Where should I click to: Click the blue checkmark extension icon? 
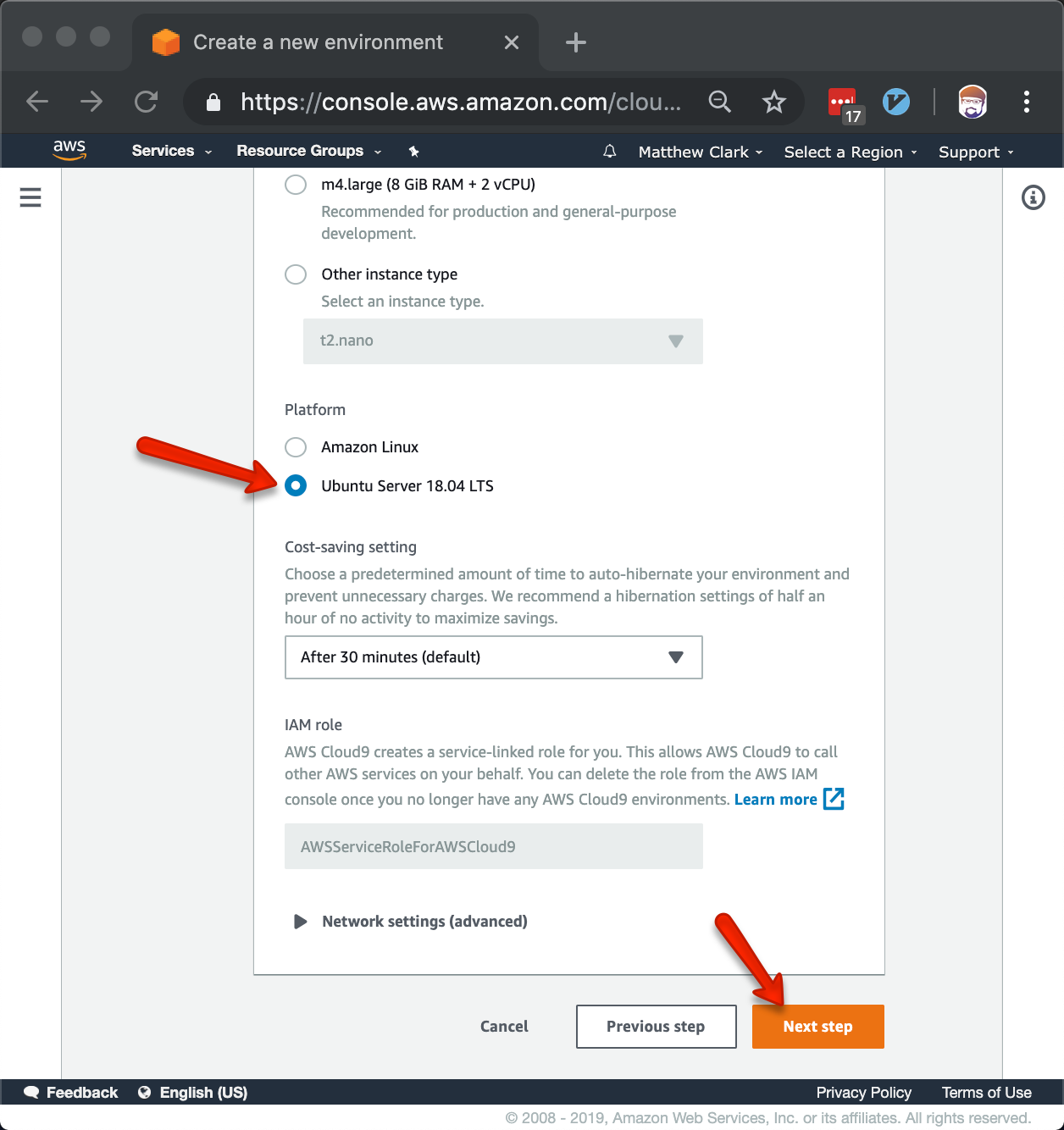tap(895, 102)
